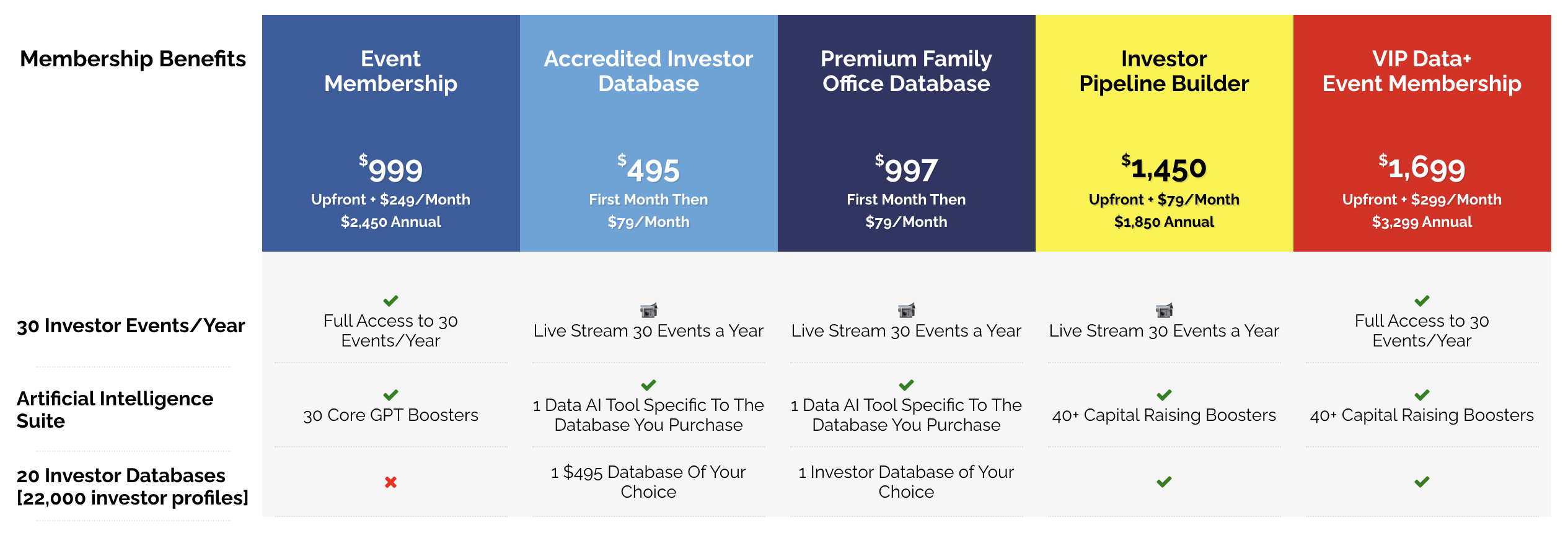1568x538 pixels.
Task: Click the databases checkmark in VIP Data+ column
Action: 1422,482
